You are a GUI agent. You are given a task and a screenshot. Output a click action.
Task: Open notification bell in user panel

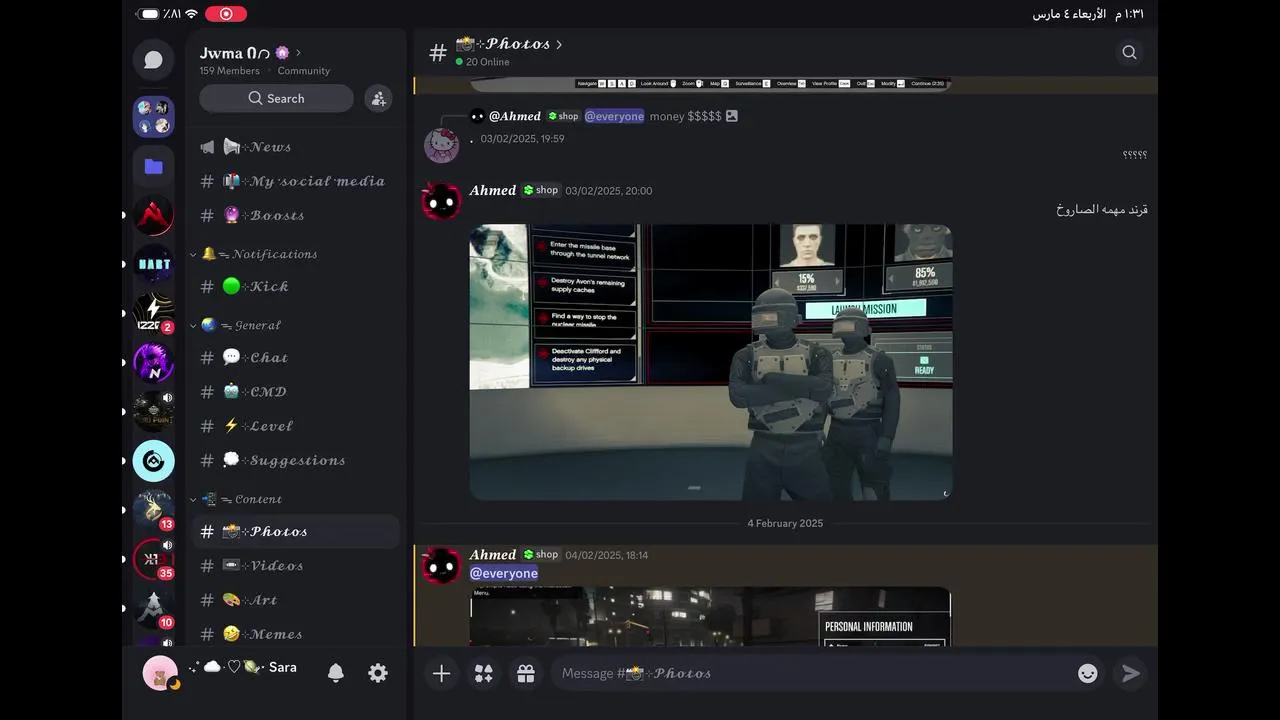pos(336,673)
